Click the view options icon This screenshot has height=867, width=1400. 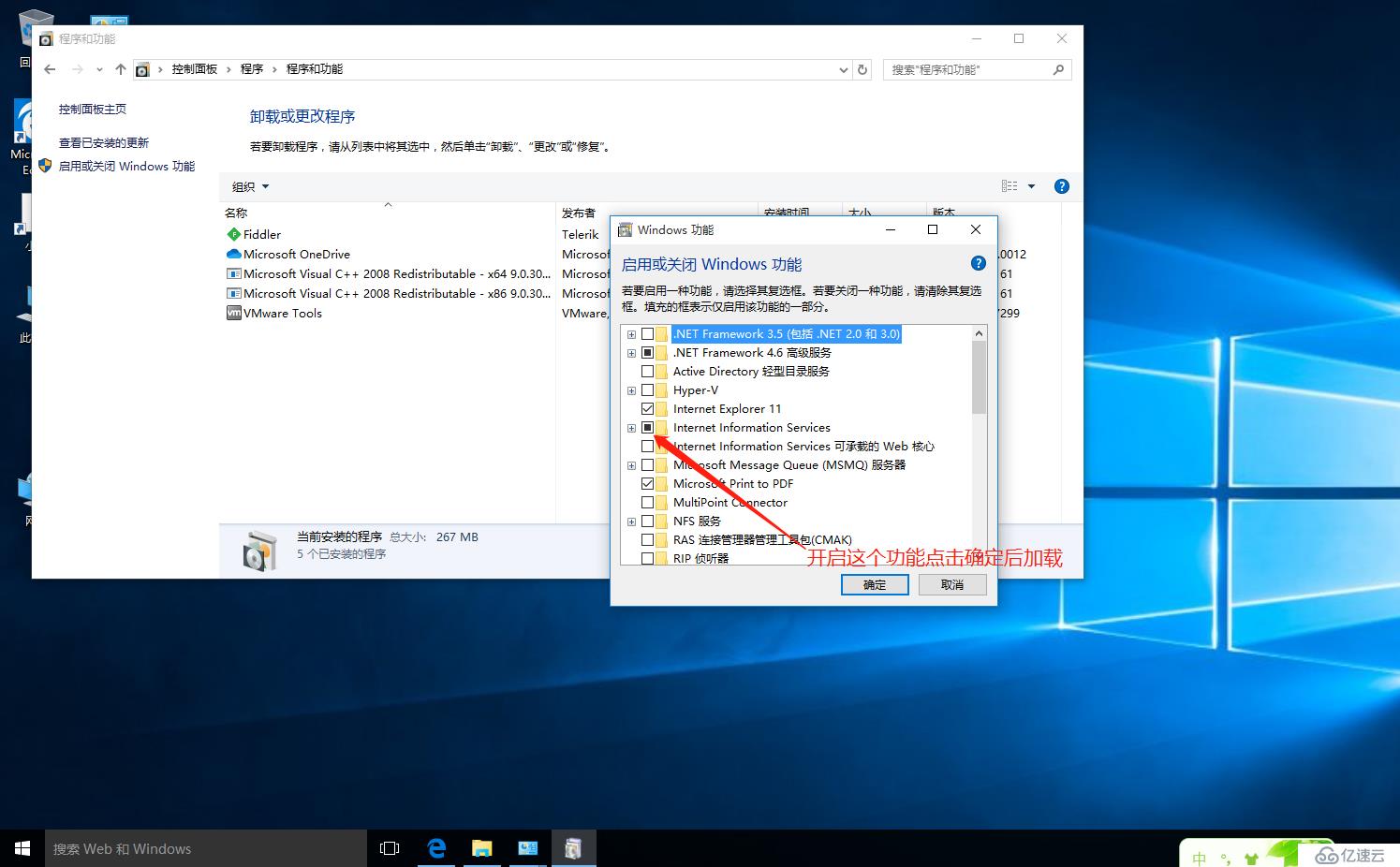(1009, 186)
